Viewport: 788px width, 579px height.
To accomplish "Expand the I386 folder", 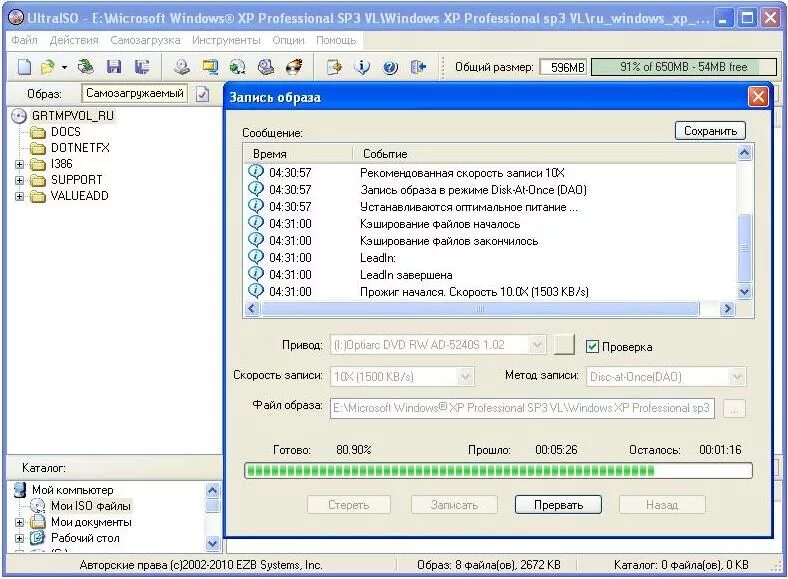I will click(x=20, y=164).
